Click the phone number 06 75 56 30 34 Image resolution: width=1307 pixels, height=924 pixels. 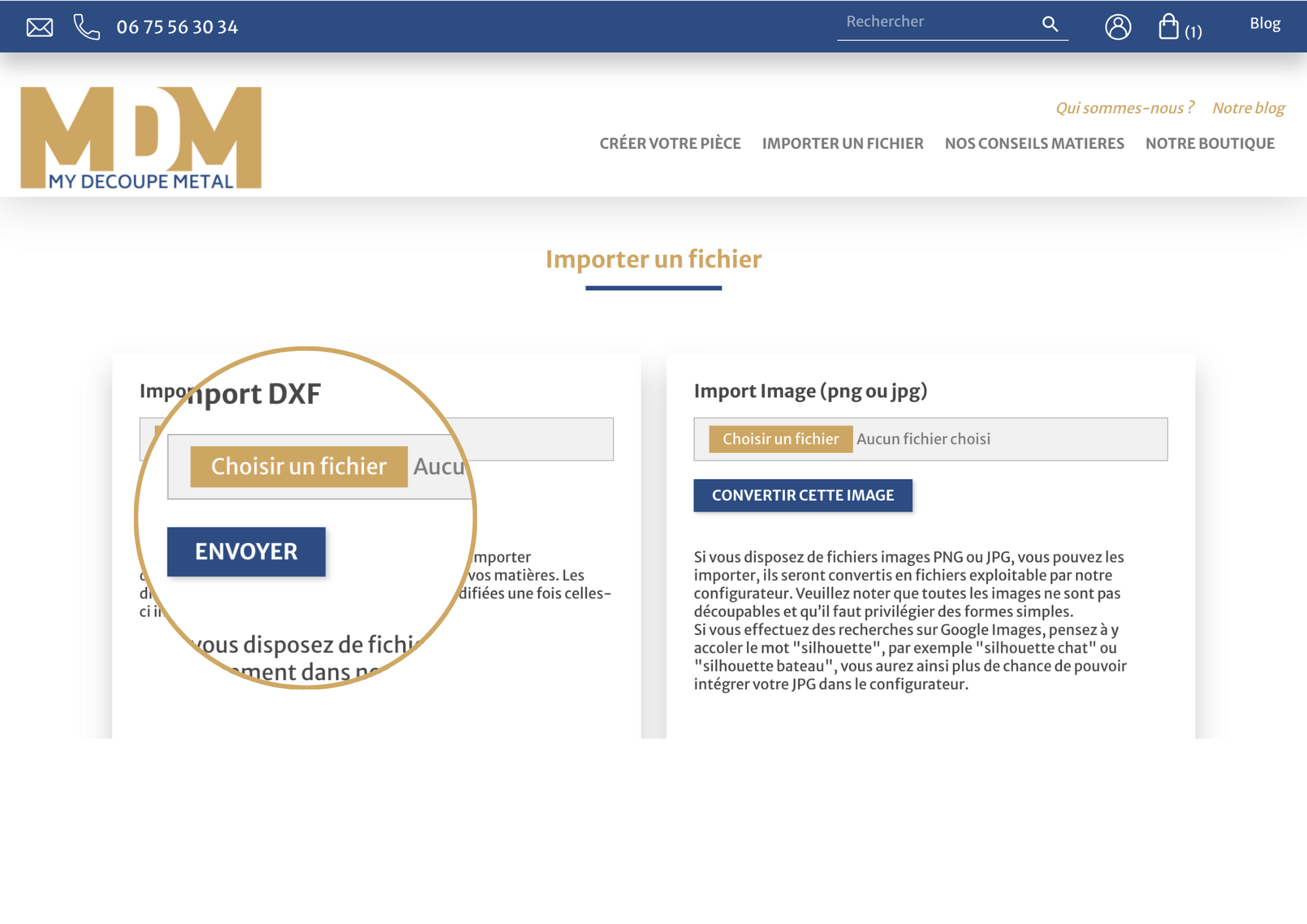[x=177, y=27]
